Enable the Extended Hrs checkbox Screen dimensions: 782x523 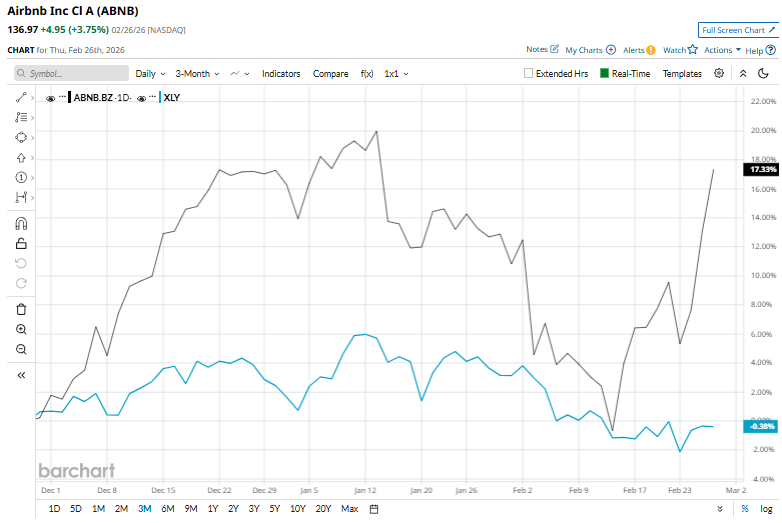coord(529,73)
